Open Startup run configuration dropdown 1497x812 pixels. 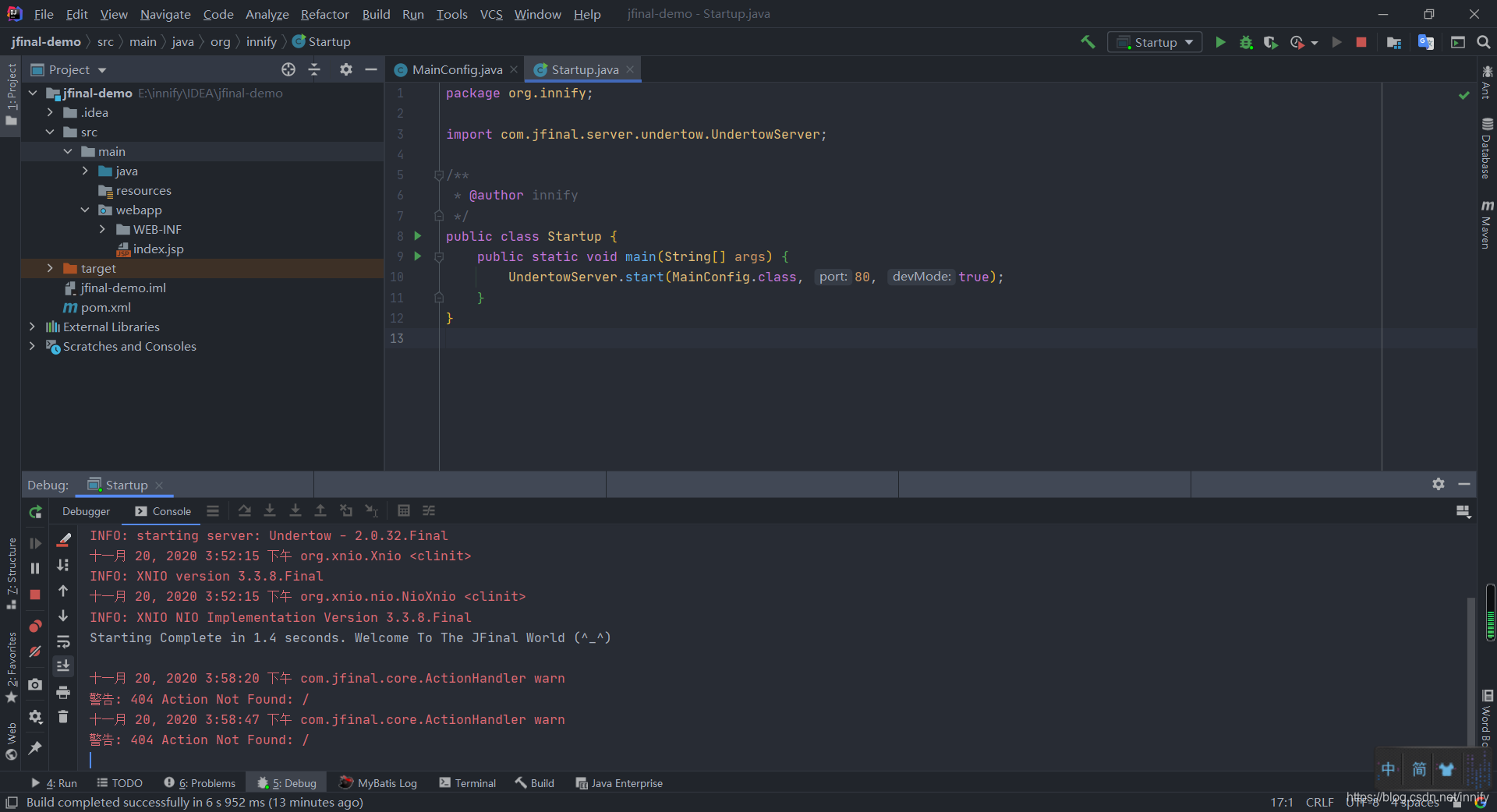pos(1155,42)
